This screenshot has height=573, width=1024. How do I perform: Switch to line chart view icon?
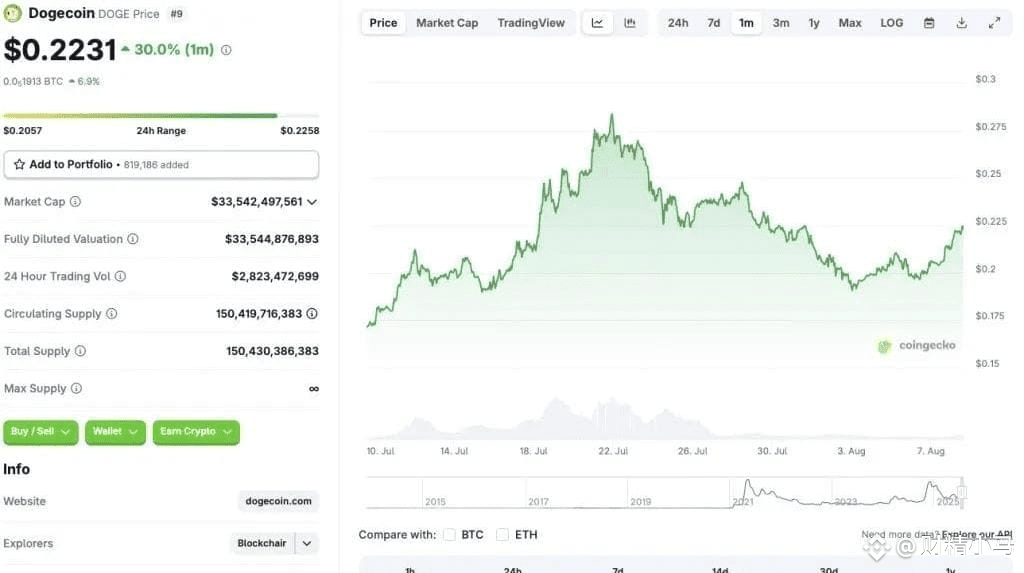(597, 23)
